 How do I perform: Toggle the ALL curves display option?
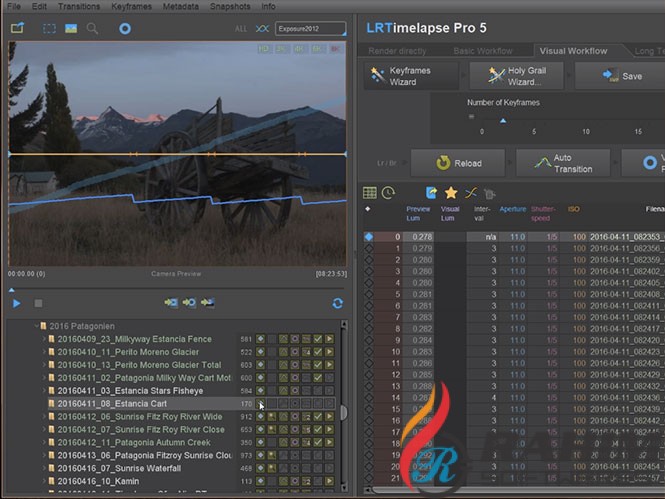tap(240, 29)
